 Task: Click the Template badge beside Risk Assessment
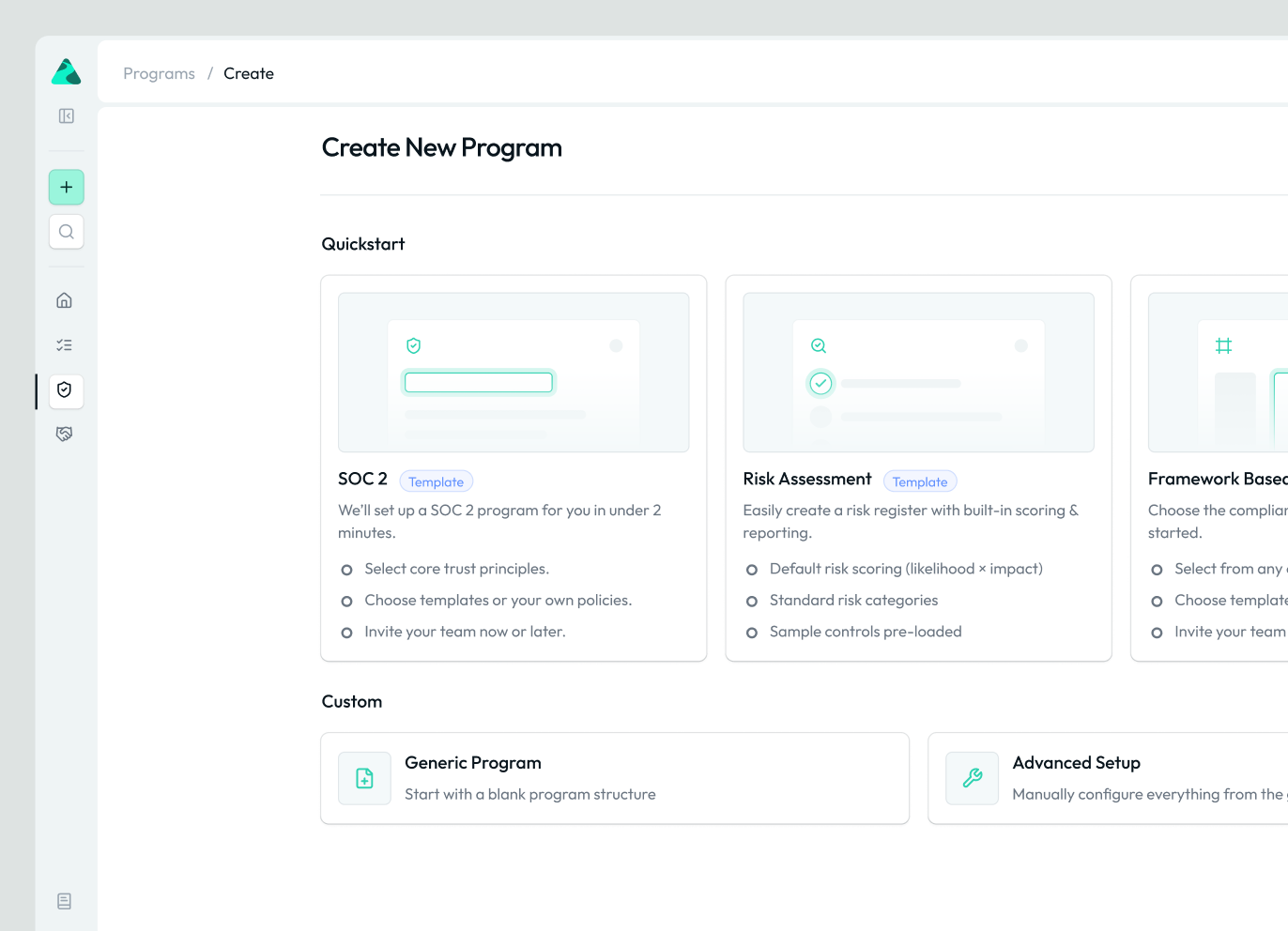(920, 481)
